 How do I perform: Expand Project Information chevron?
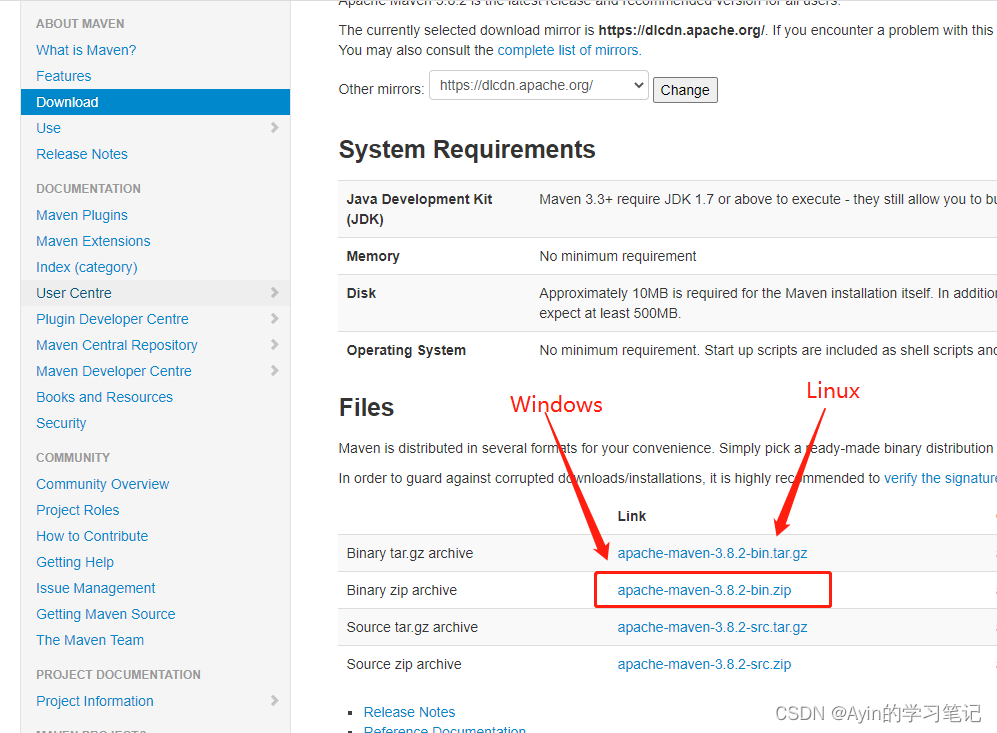274,701
